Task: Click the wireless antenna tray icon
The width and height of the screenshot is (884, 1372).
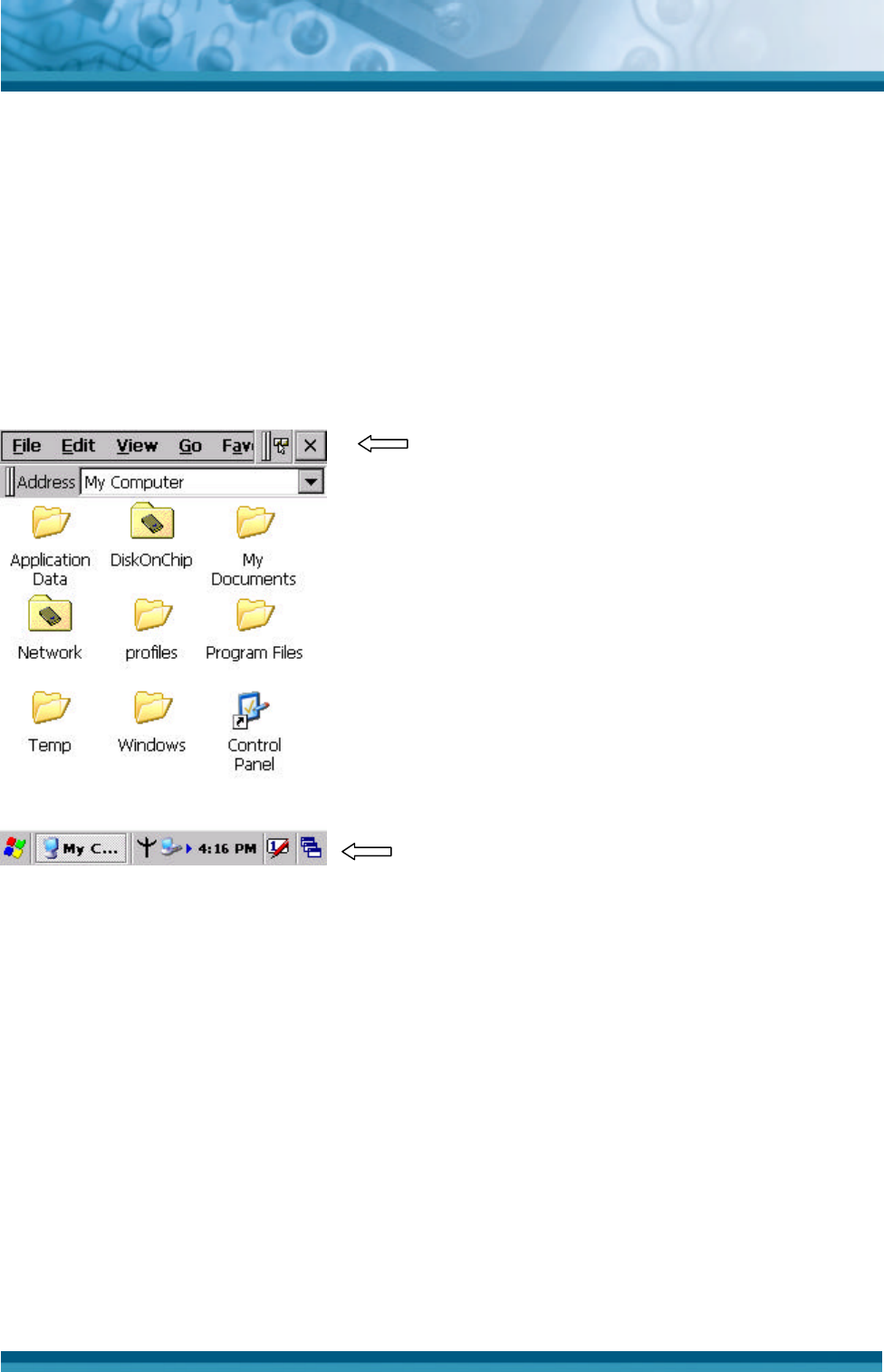Action: coord(146,848)
